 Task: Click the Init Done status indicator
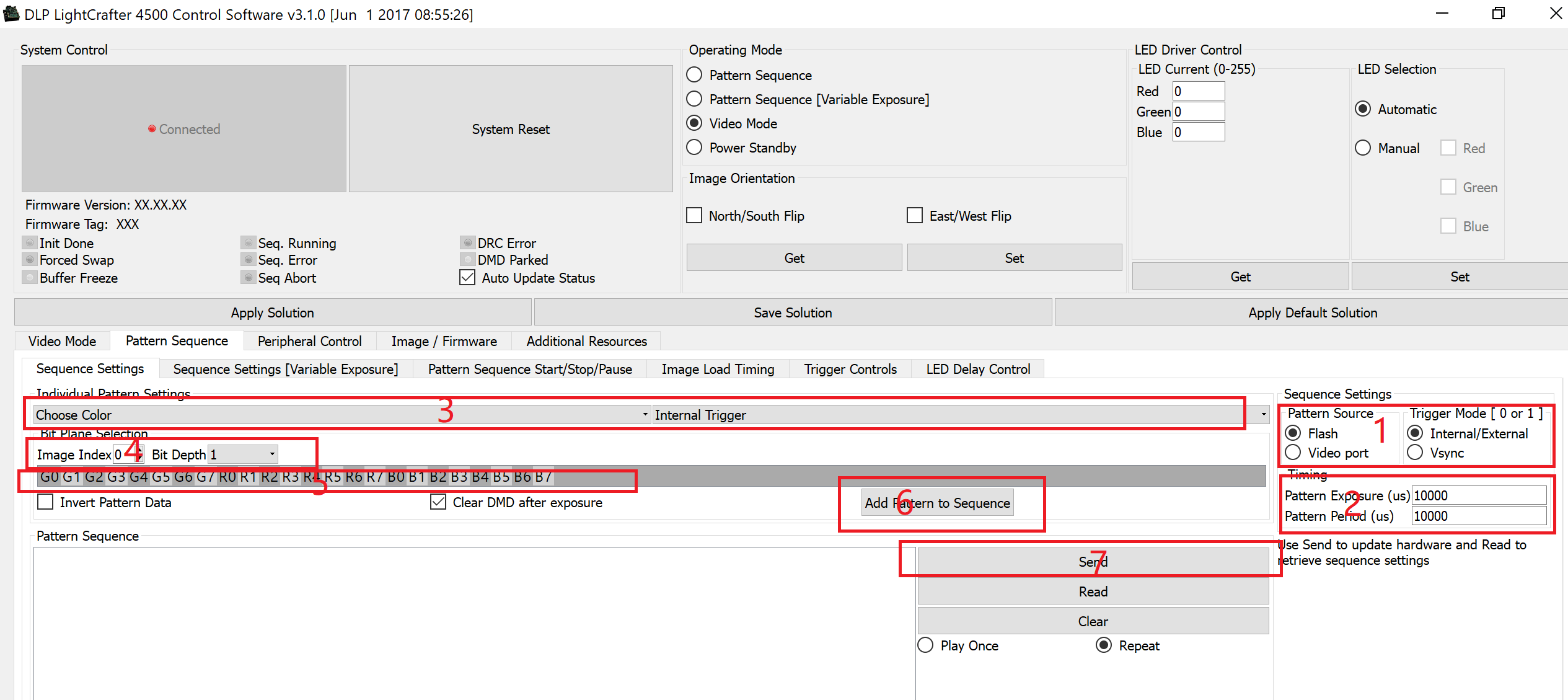pos(30,242)
